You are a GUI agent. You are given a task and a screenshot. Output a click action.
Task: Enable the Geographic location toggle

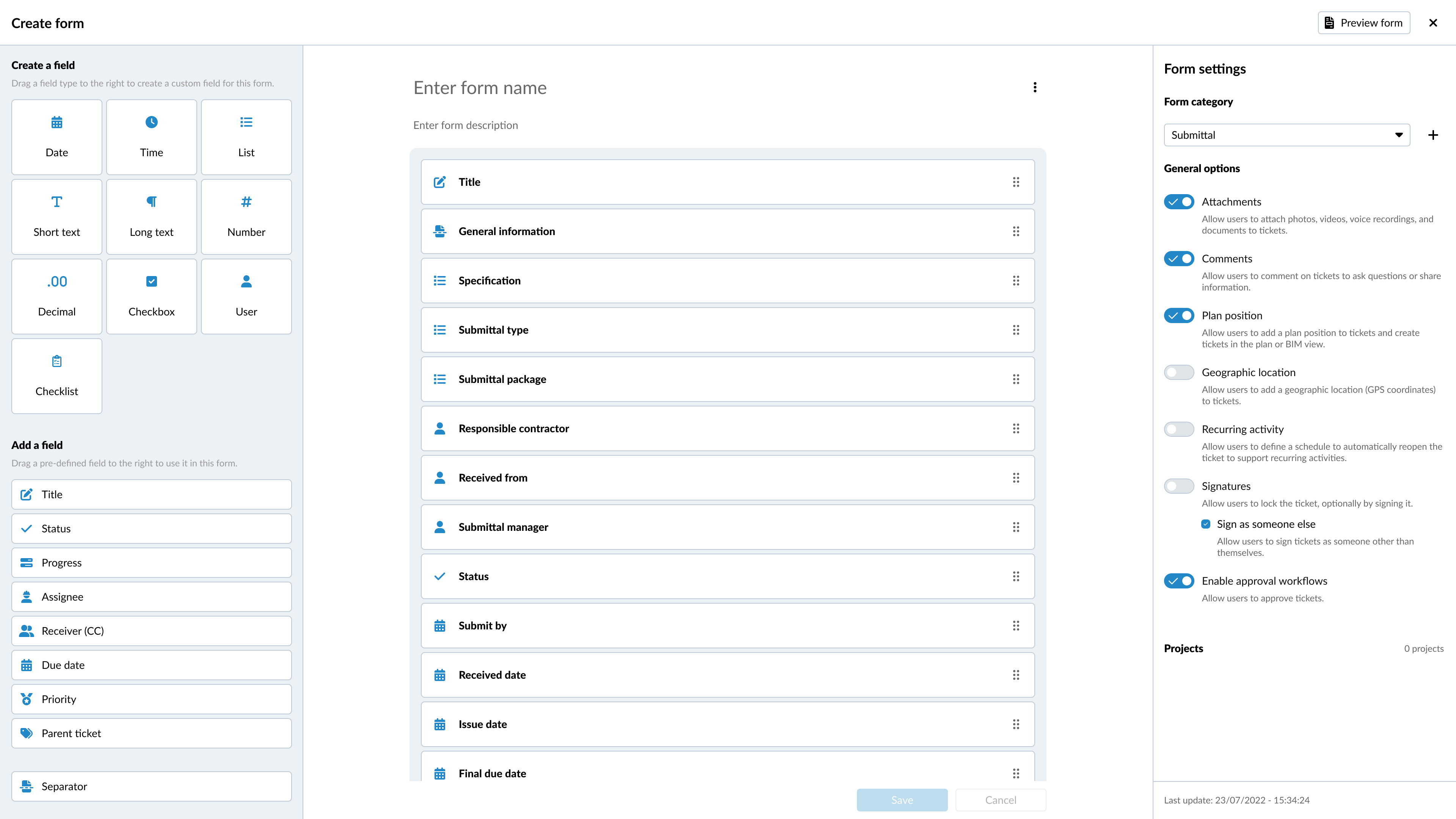click(x=1179, y=372)
